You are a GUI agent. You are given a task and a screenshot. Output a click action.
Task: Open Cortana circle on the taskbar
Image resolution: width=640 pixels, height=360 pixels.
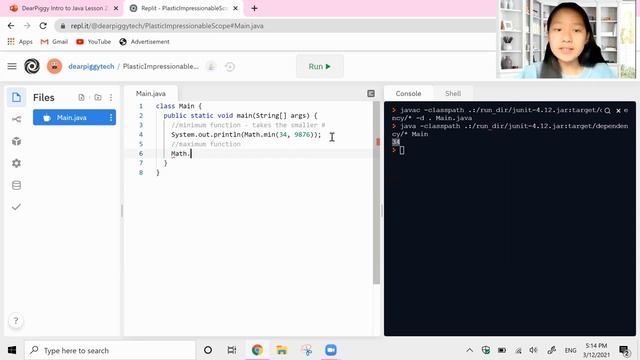(x=208, y=350)
